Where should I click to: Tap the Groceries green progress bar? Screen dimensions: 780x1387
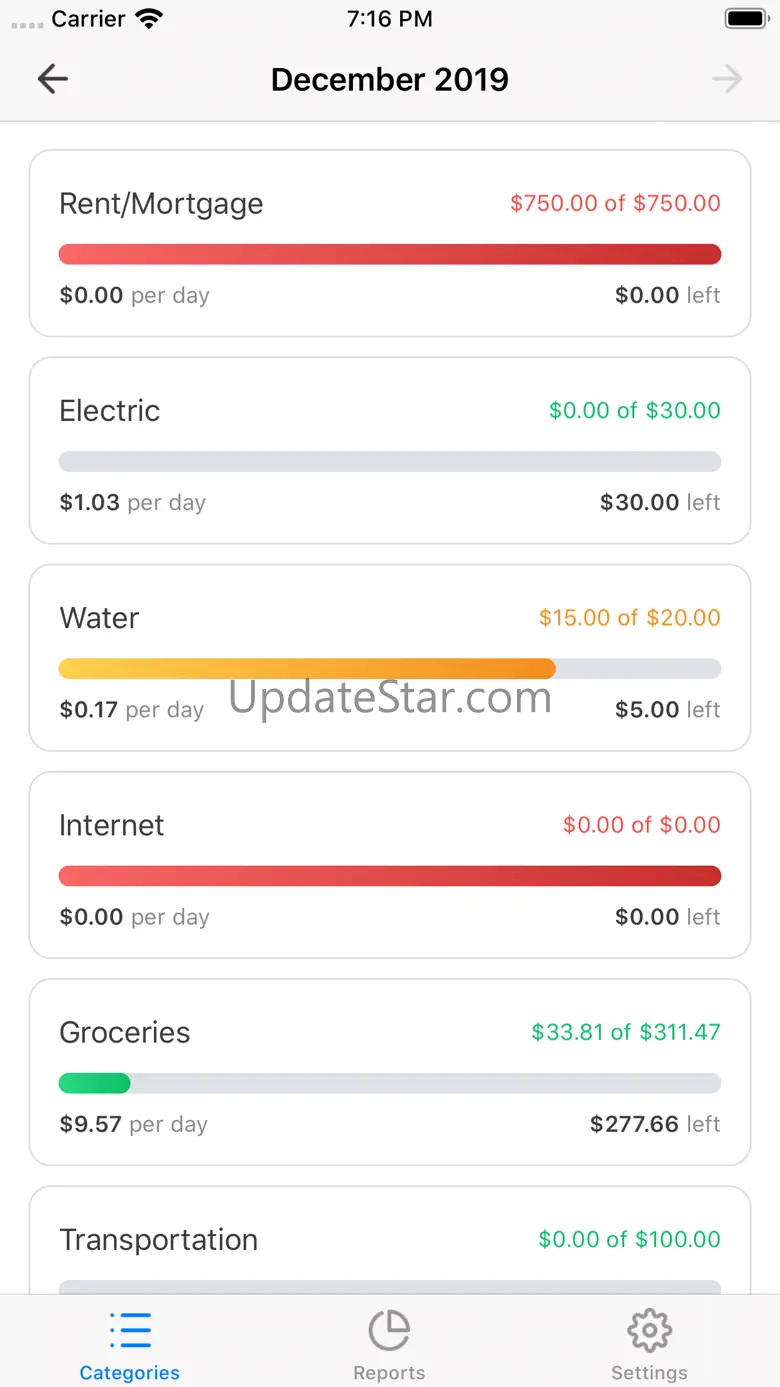pyautogui.click(x=95, y=1083)
